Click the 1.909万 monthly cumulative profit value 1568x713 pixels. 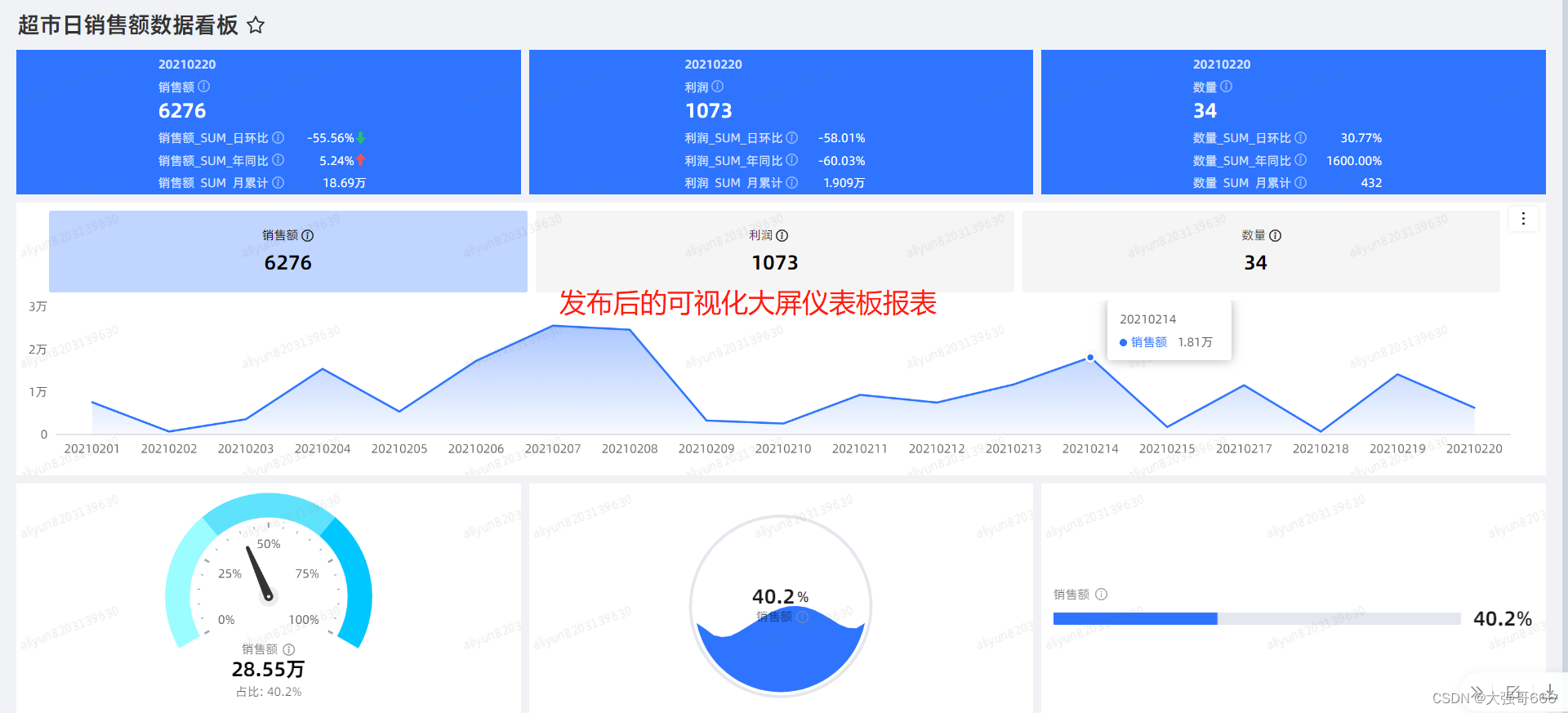844,183
